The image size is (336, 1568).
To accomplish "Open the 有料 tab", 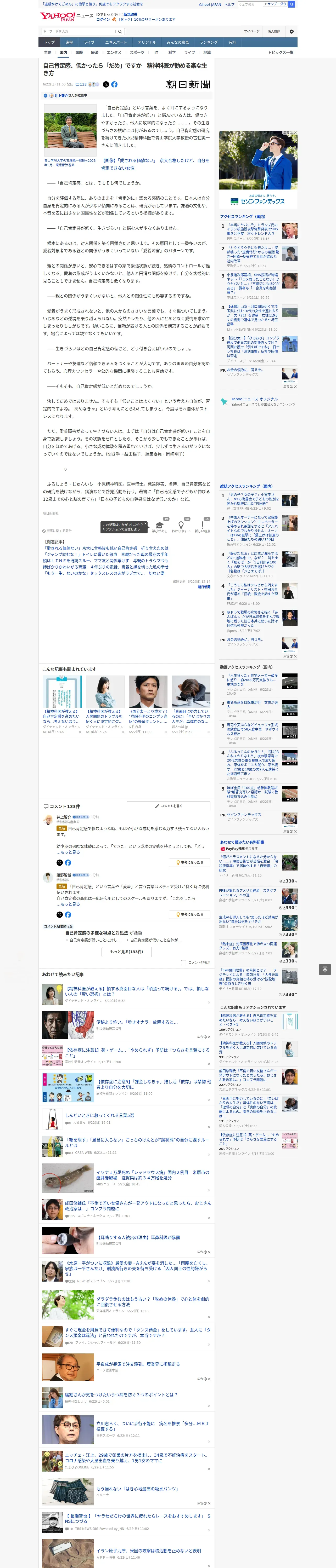I will tap(232, 42).
